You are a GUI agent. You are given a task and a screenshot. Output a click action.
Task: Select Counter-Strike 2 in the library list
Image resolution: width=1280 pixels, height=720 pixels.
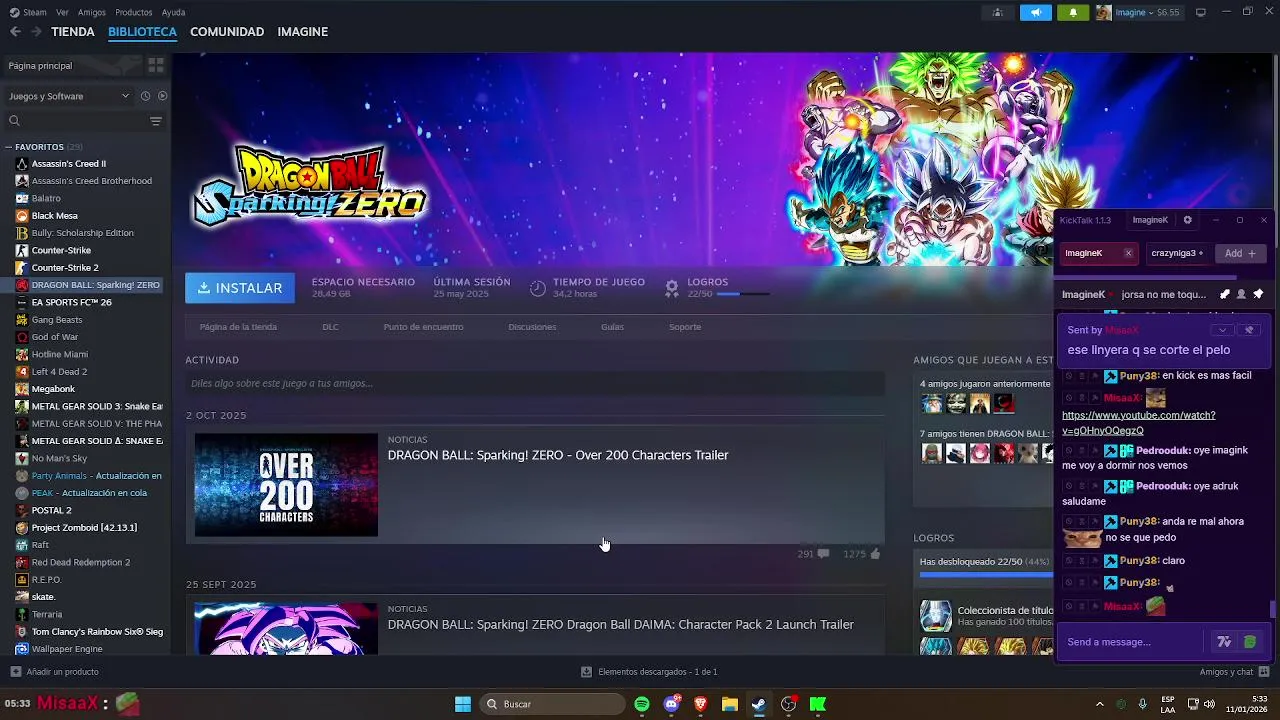coord(65,268)
